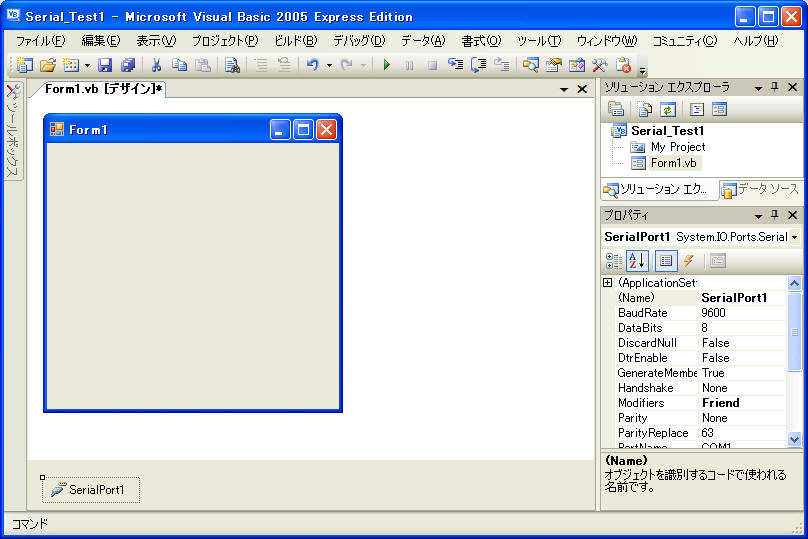Click the Save All icon
808x539 pixels.
click(x=127, y=65)
